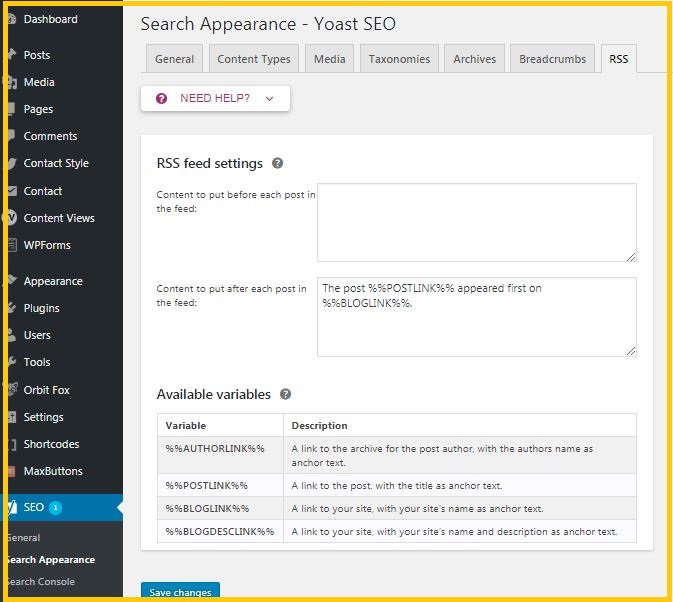Open Dashboard in the sidebar
The image size is (673, 602).
[x=51, y=19]
